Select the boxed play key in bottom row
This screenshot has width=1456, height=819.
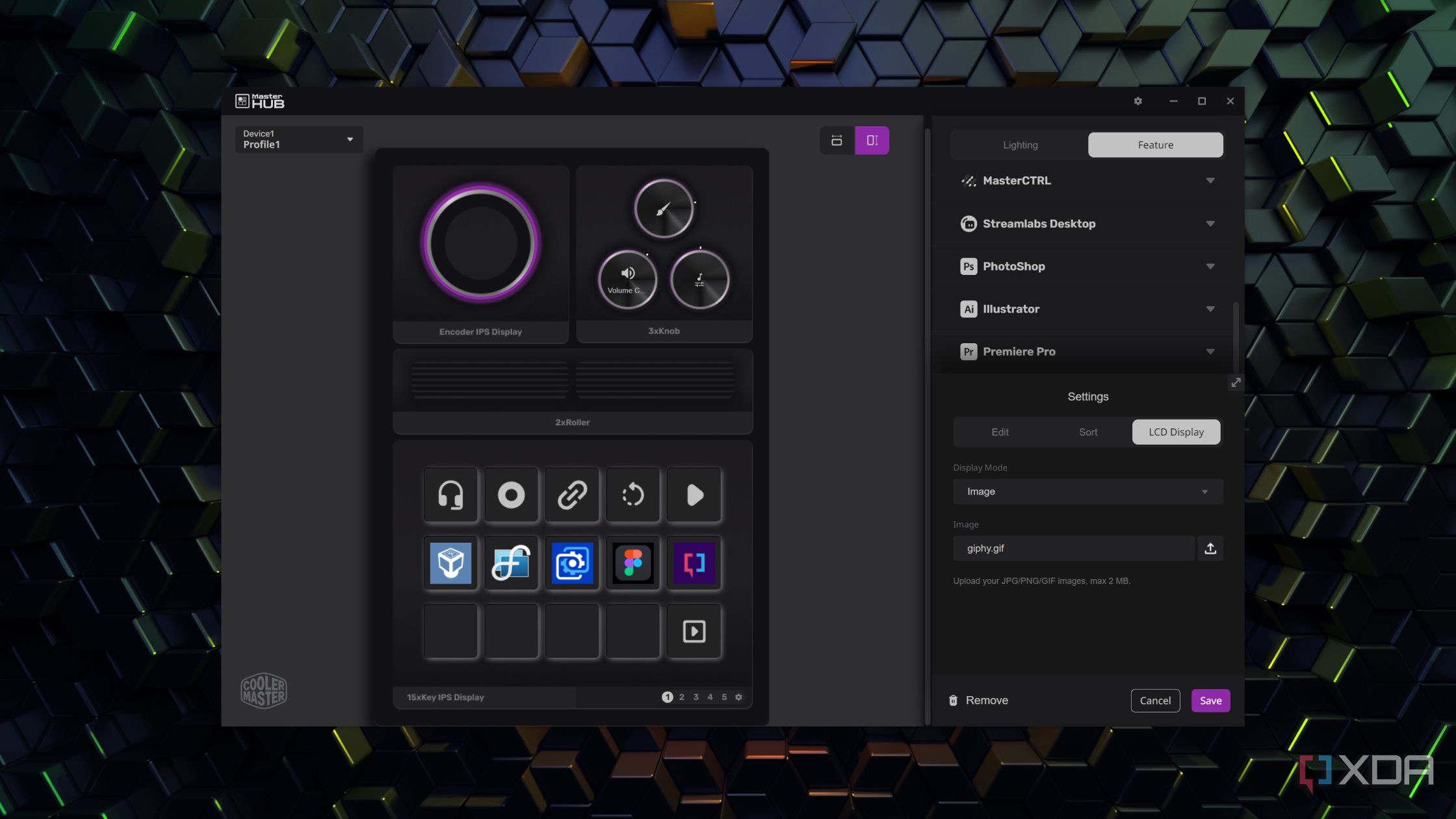694,631
